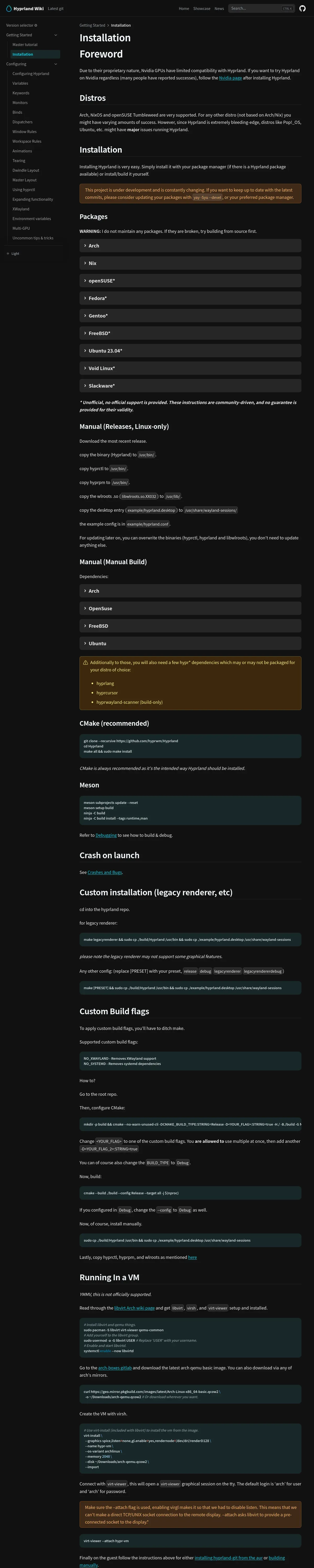The height and width of the screenshot is (1568, 314).
Task: Expand the Gentoo* packages section
Action: point(190,316)
